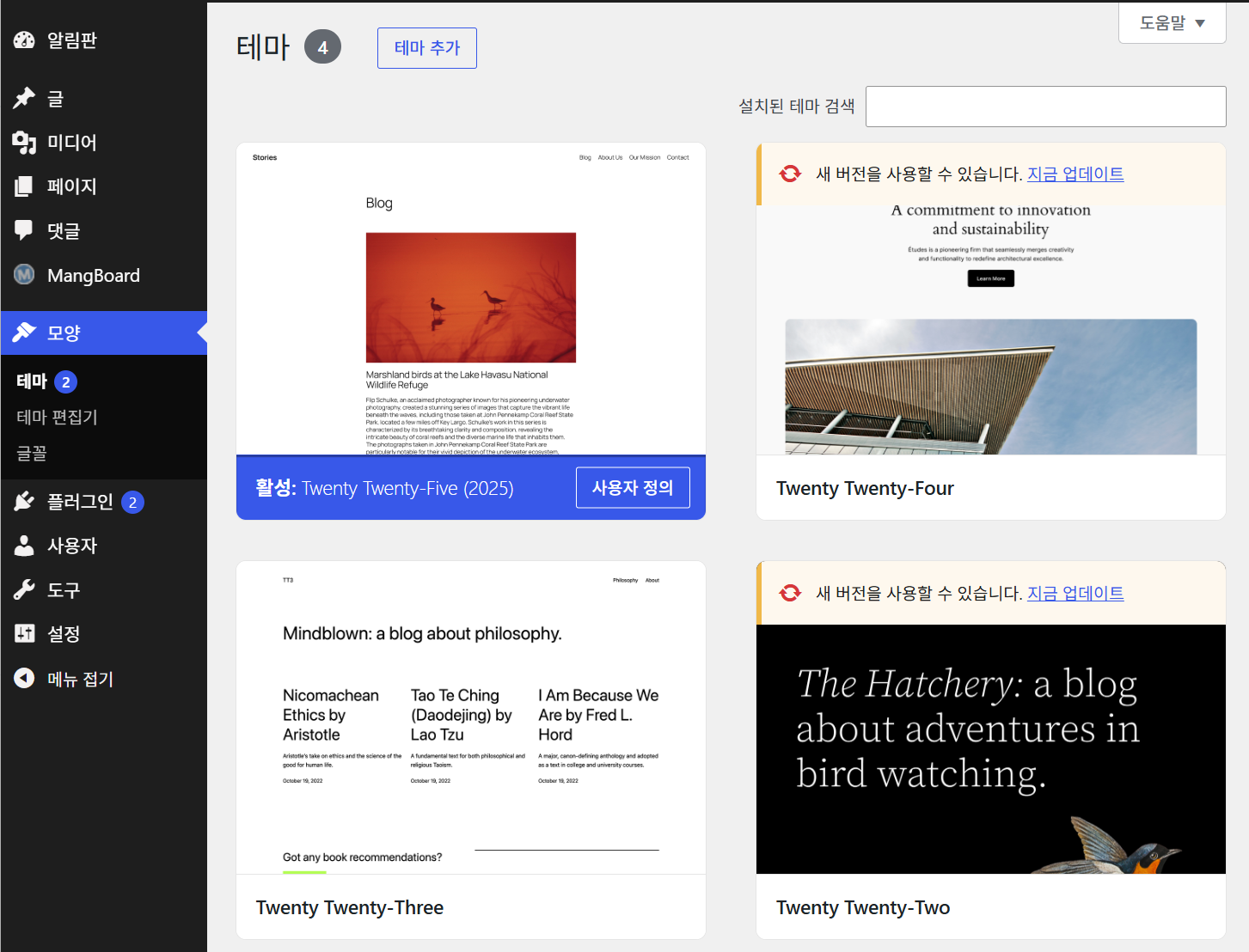Click 지금 업데이트 for Twenty Twenty-Four
Screen dimensions: 1249x952
coord(1075,174)
